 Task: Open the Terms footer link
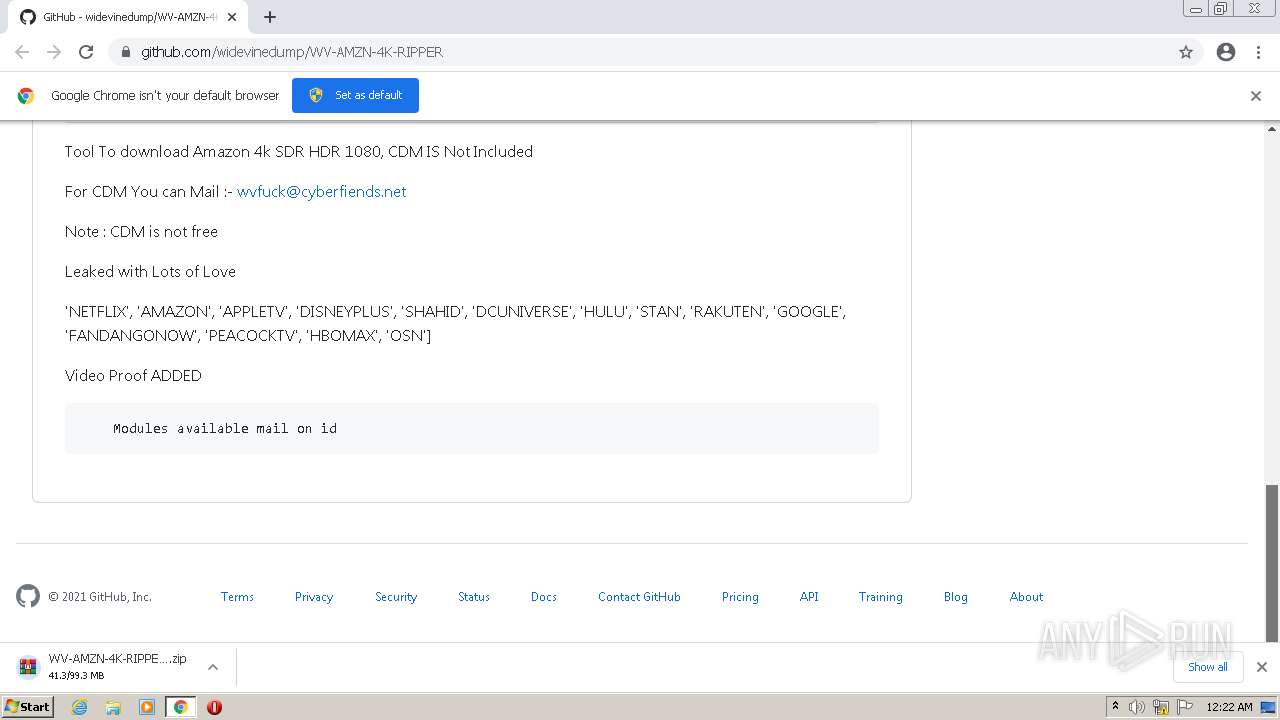pos(237,597)
